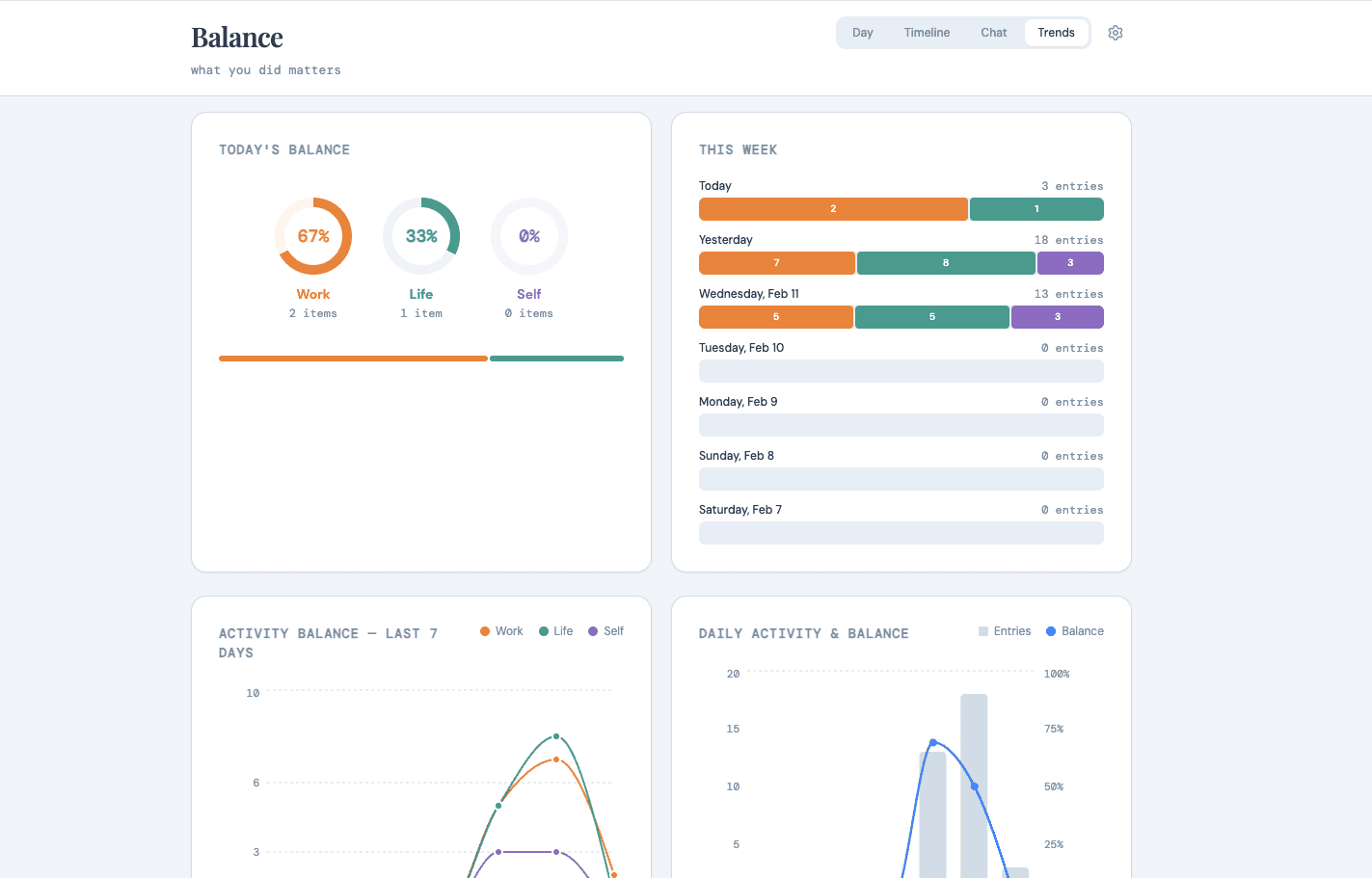Click the teal segment of today's balance bar
This screenshot has width=1372, height=878.
click(x=556, y=359)
